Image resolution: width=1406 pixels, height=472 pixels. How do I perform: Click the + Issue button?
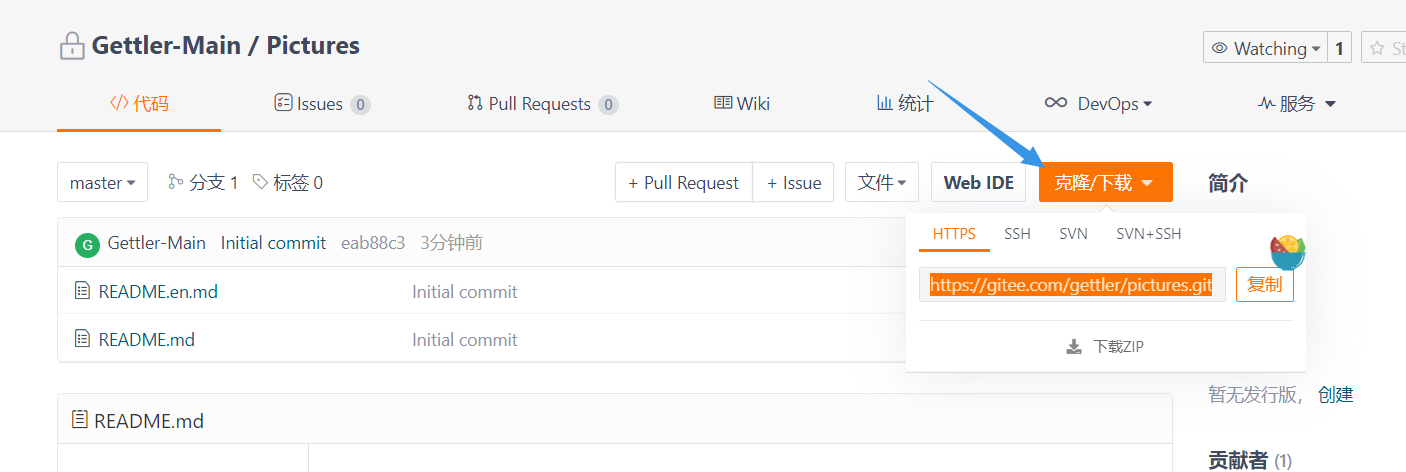(x=794, y=182)
